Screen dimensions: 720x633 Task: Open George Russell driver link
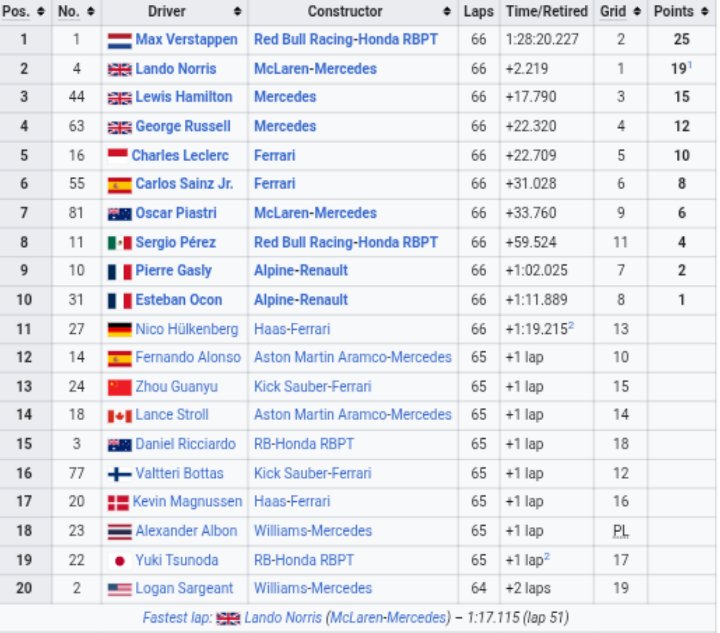(183, 126)
